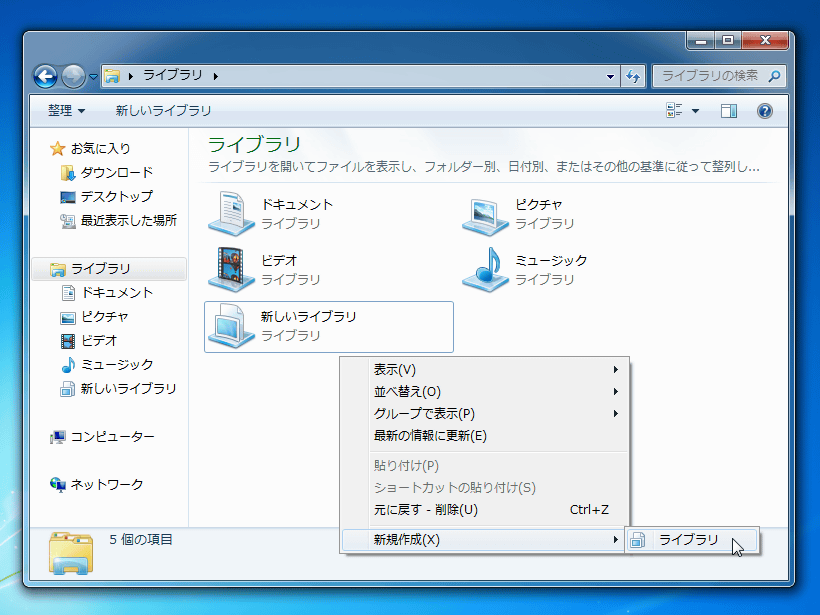The image size is (820, 615).
Task: Toggle the preview pane icon
Action: [x=728, y=111]
